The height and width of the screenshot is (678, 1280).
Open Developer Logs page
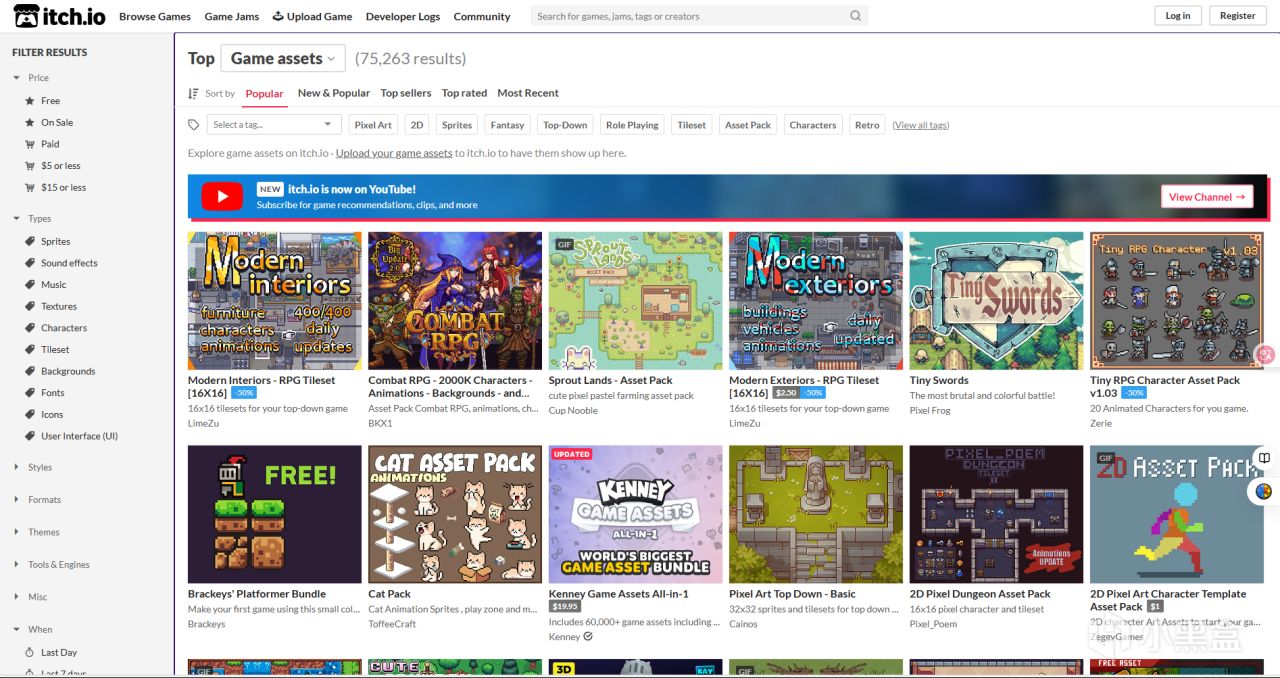point(403,16)
